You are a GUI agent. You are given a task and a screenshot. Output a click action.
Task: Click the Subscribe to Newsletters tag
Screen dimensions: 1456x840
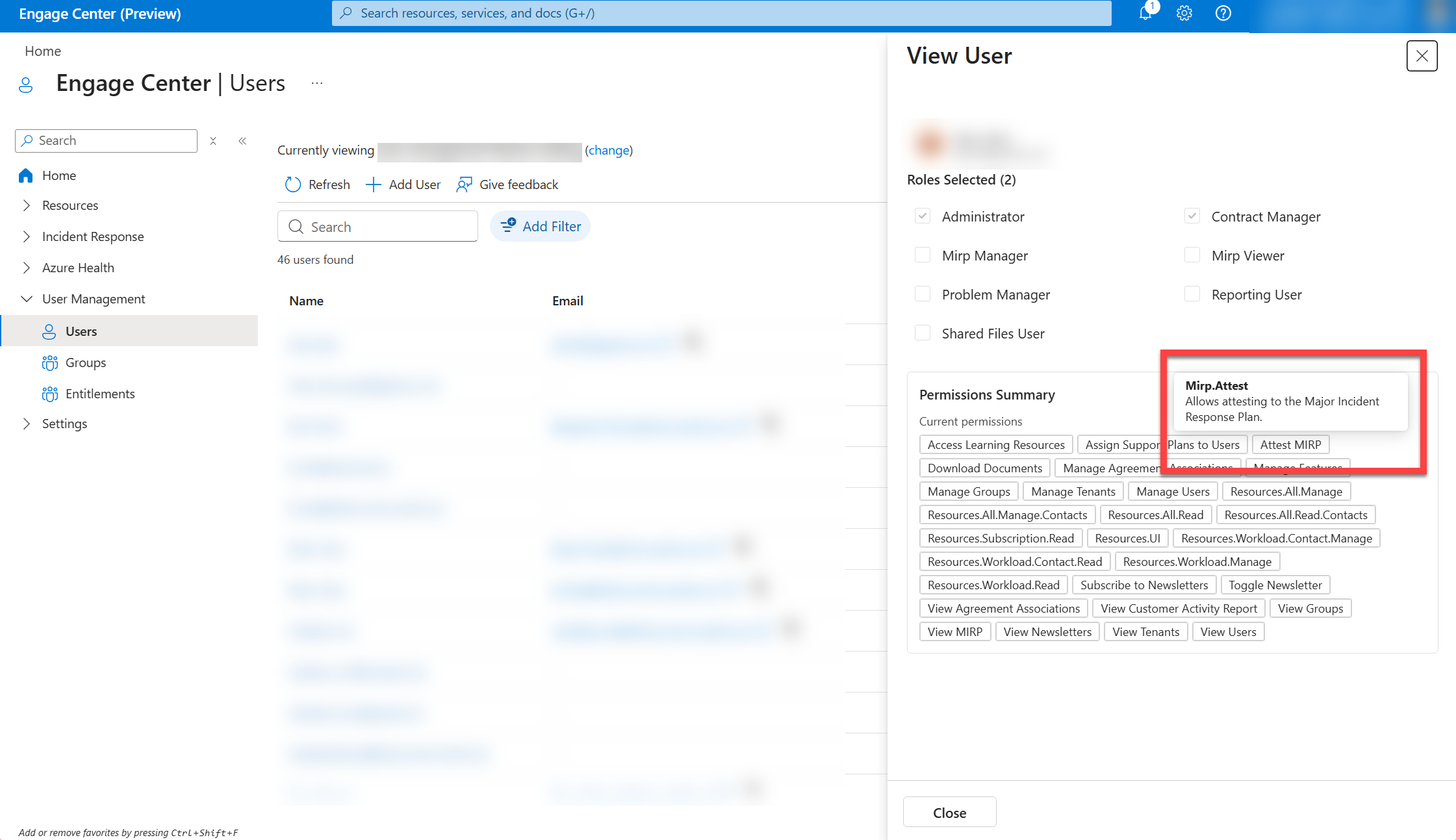click(1143, 585)
